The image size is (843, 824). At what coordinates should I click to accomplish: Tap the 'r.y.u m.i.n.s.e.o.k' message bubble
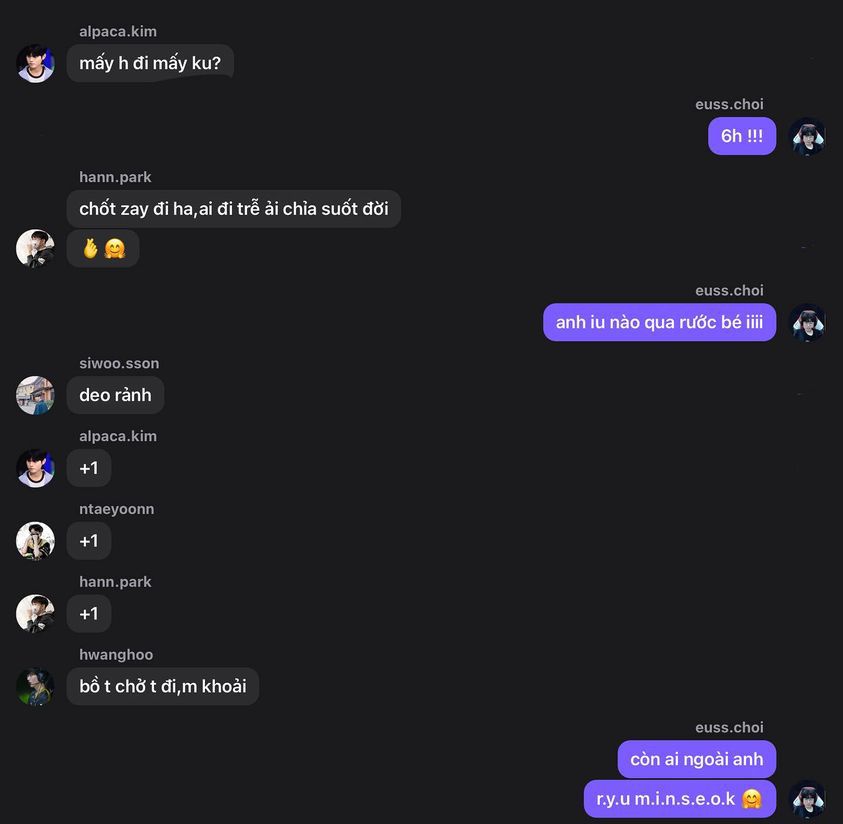pos(680,799)
